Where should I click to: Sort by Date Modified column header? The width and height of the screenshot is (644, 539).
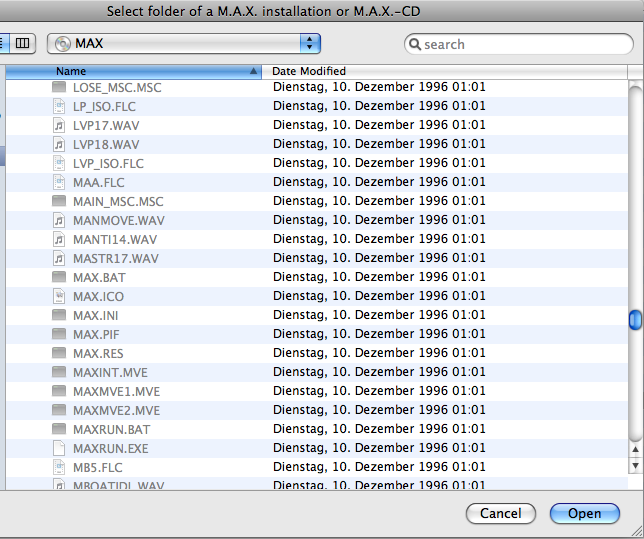coord(445,71)
